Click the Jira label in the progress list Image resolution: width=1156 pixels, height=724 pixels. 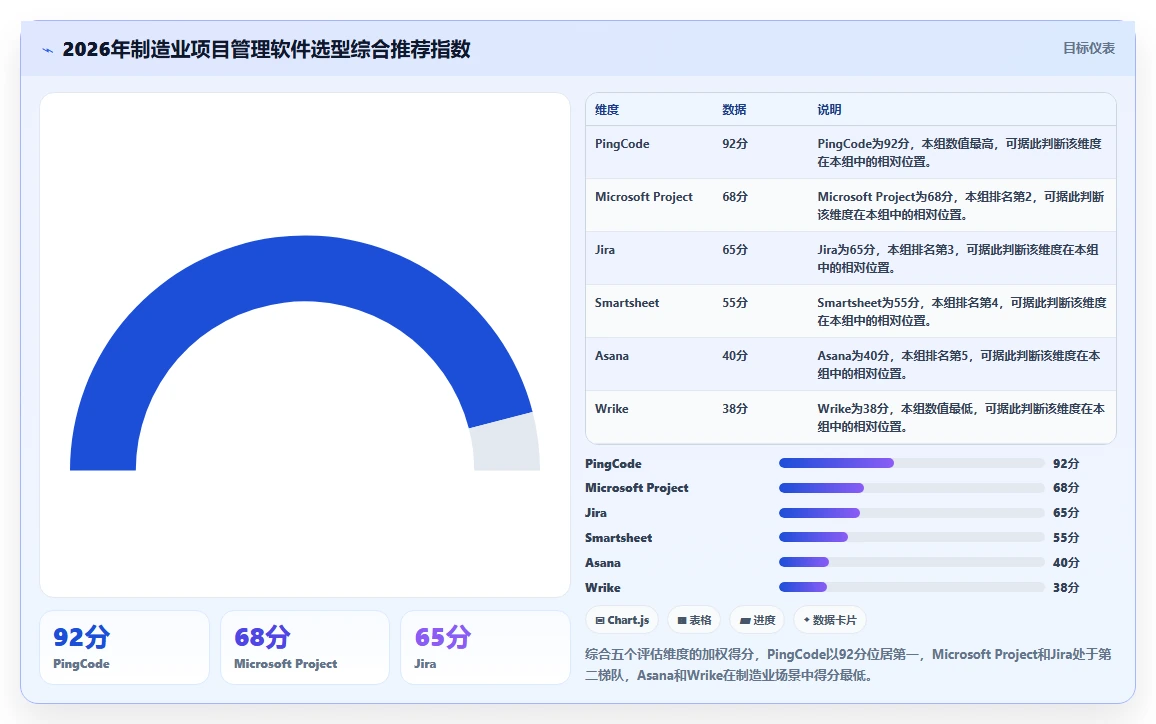click(x=596, y=513)
